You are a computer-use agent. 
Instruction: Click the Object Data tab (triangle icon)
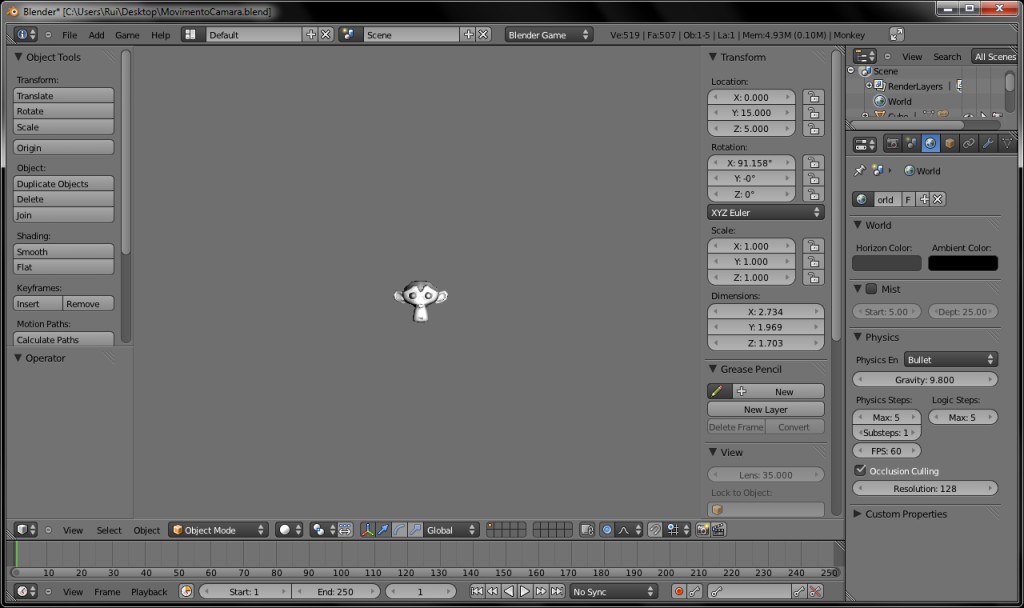pyautogui.click(x=1006, y=143)
